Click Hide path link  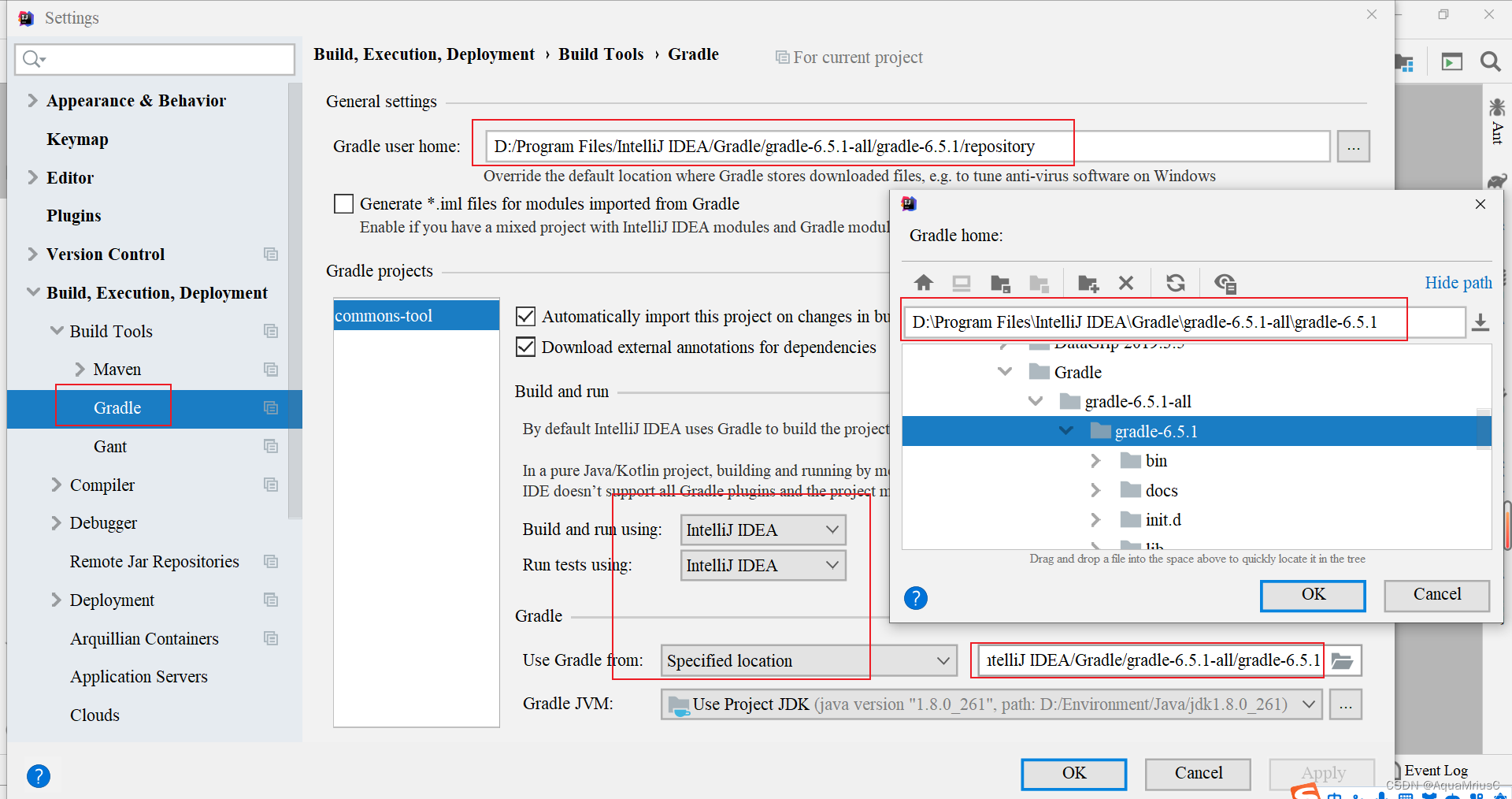click(x=1458, y=283)
